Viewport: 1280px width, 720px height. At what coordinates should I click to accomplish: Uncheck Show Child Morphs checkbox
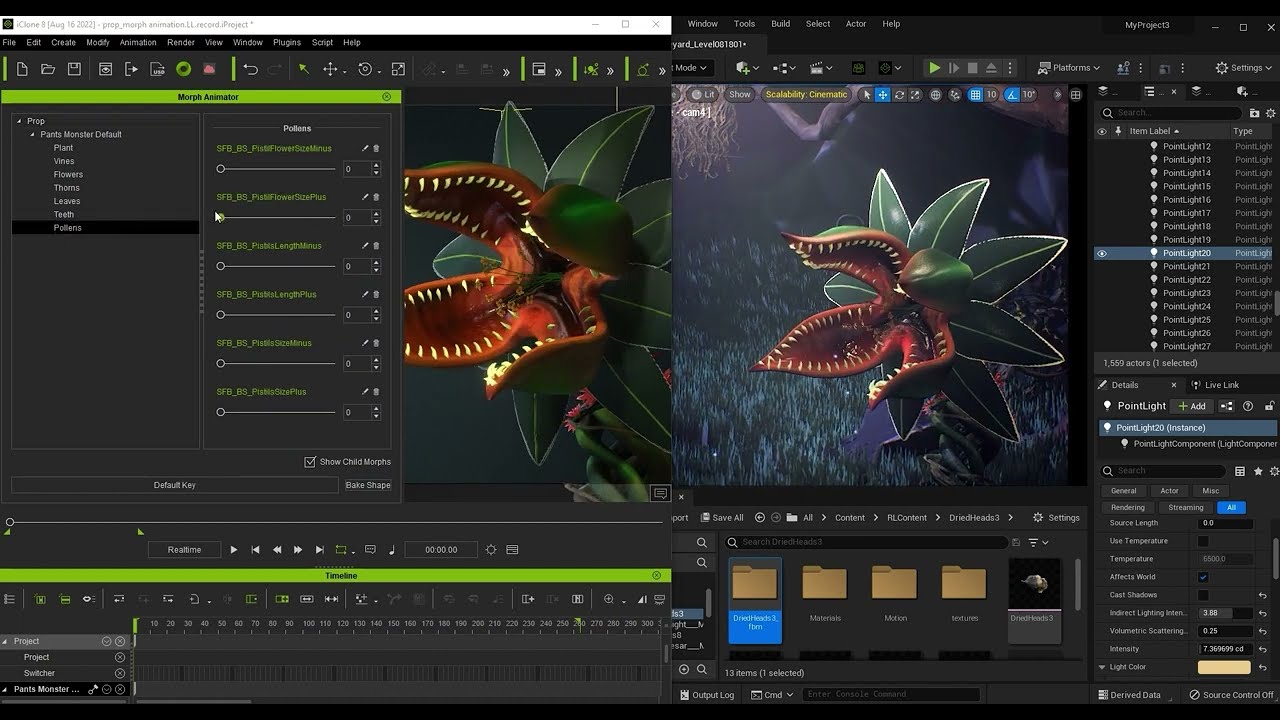pyautogui.click(x=310, y=462)
